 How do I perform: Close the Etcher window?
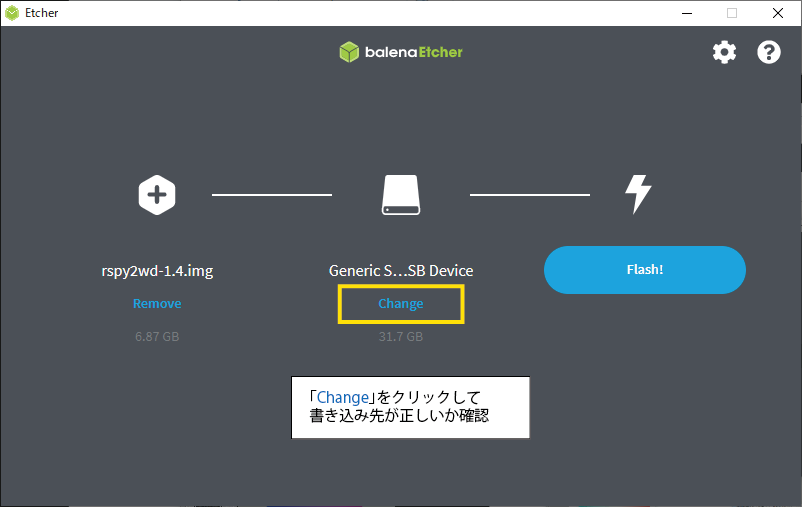(777, 13)
